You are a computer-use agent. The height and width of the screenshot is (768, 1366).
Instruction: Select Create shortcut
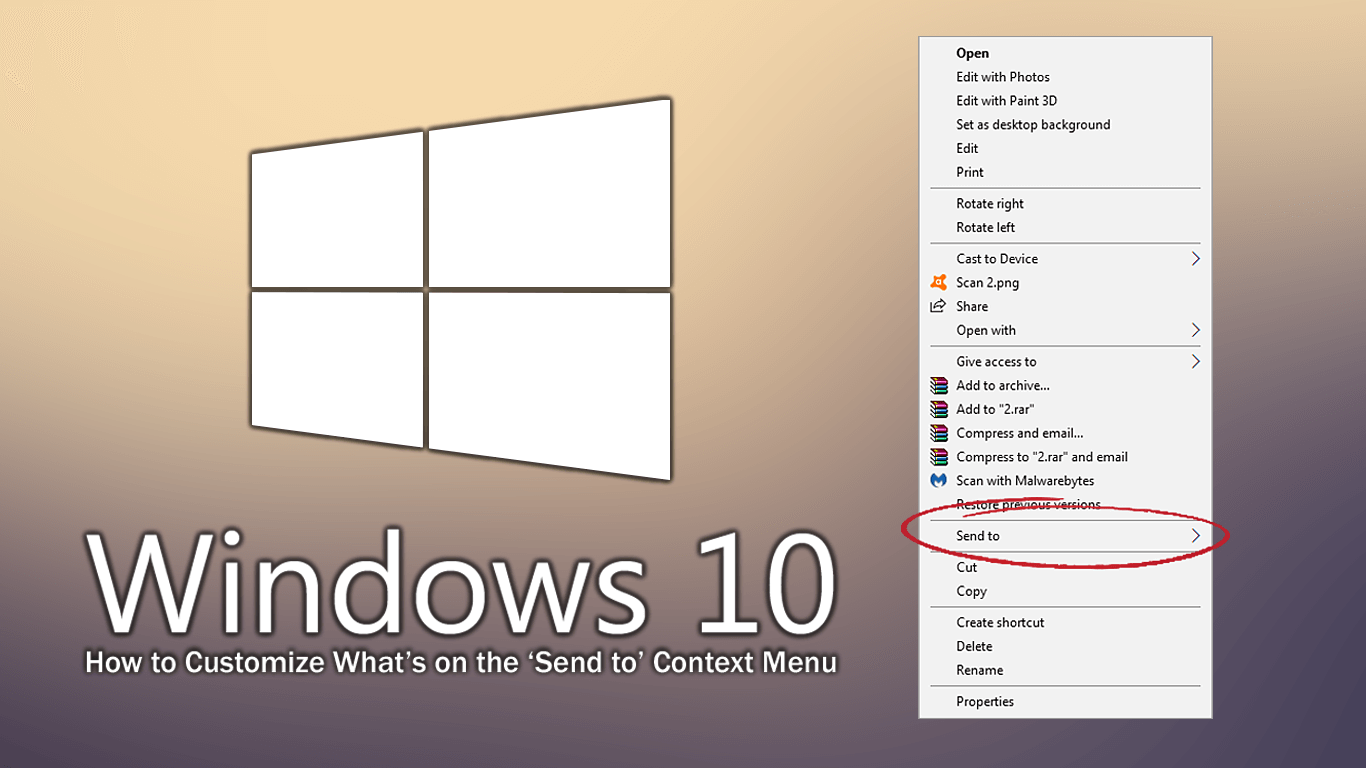click(x=1000, y=622)
